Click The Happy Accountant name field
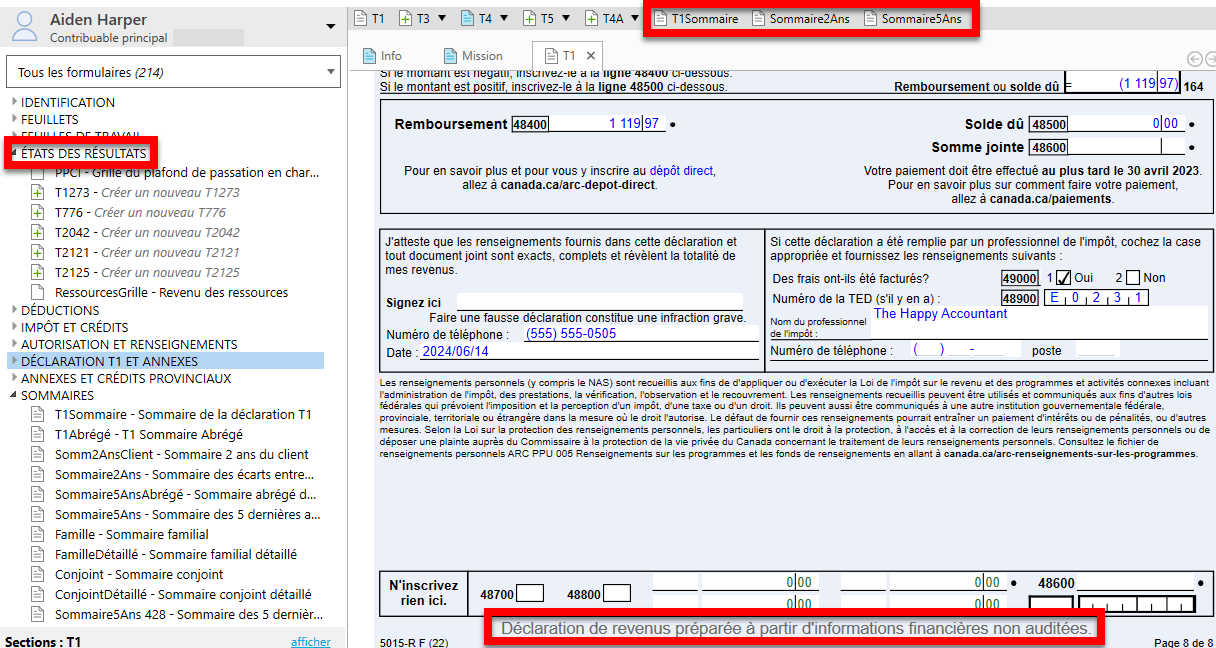The width and height of the screenshot is (1216, 648). pos(1038,322)
